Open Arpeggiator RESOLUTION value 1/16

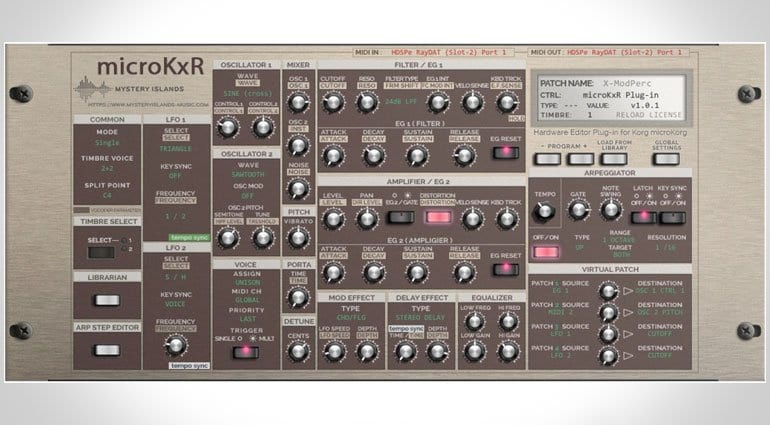click(x=665, y=247)
